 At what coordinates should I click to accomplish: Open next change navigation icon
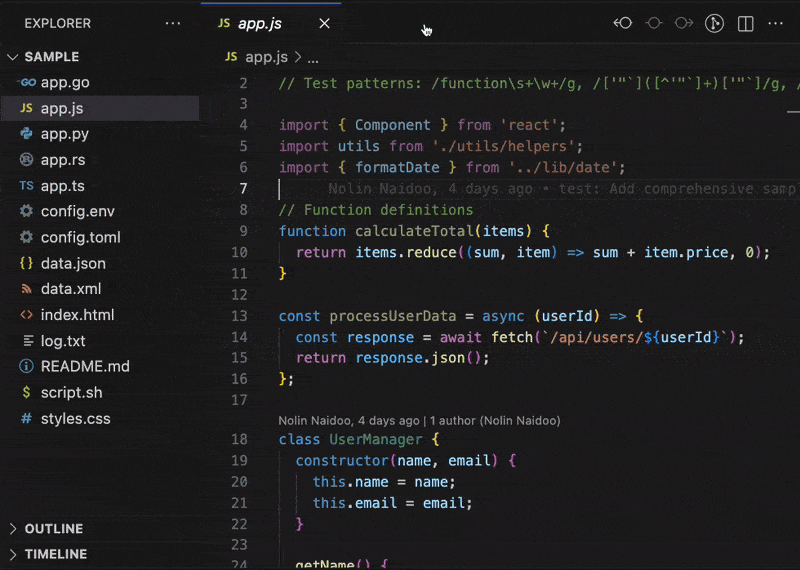tap(684, 23)
